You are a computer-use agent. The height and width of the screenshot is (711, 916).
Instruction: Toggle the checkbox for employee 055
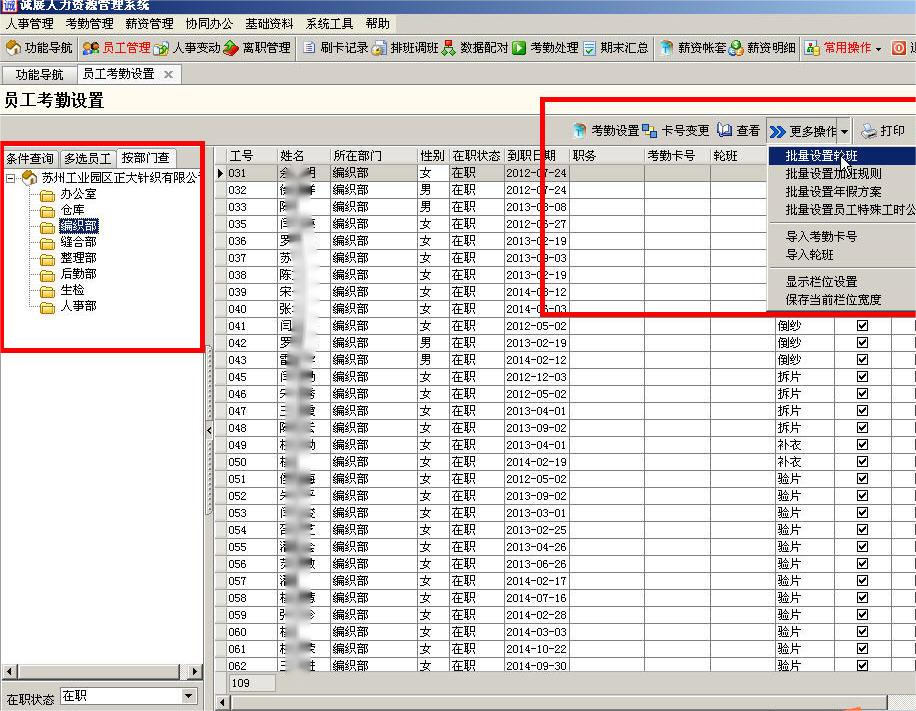point(862,546)
